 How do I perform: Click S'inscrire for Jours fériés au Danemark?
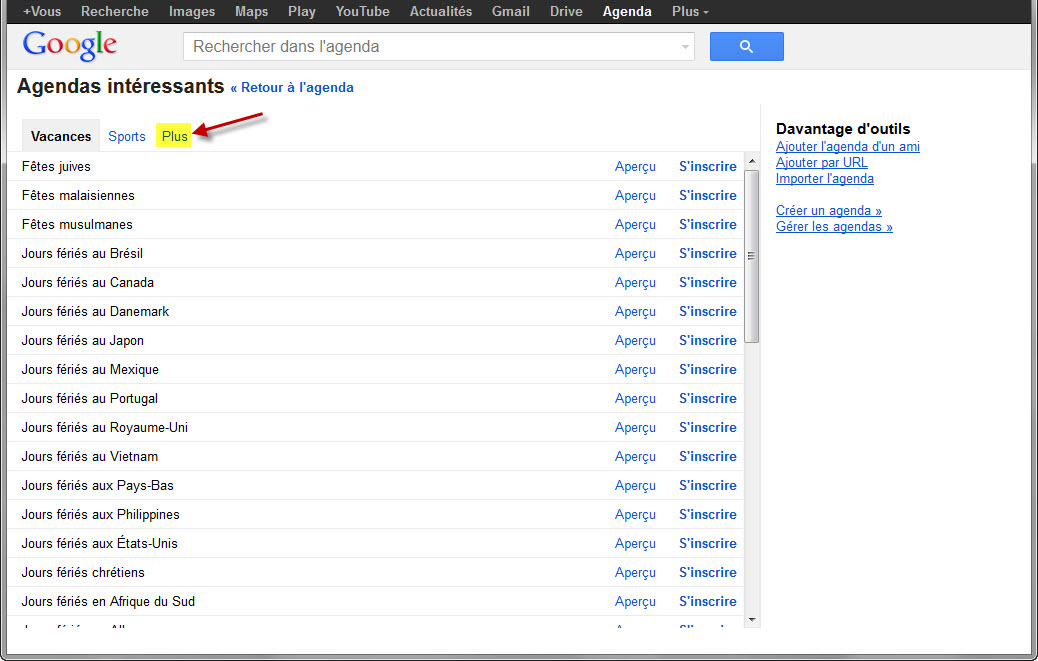click(x=708, y=312)
